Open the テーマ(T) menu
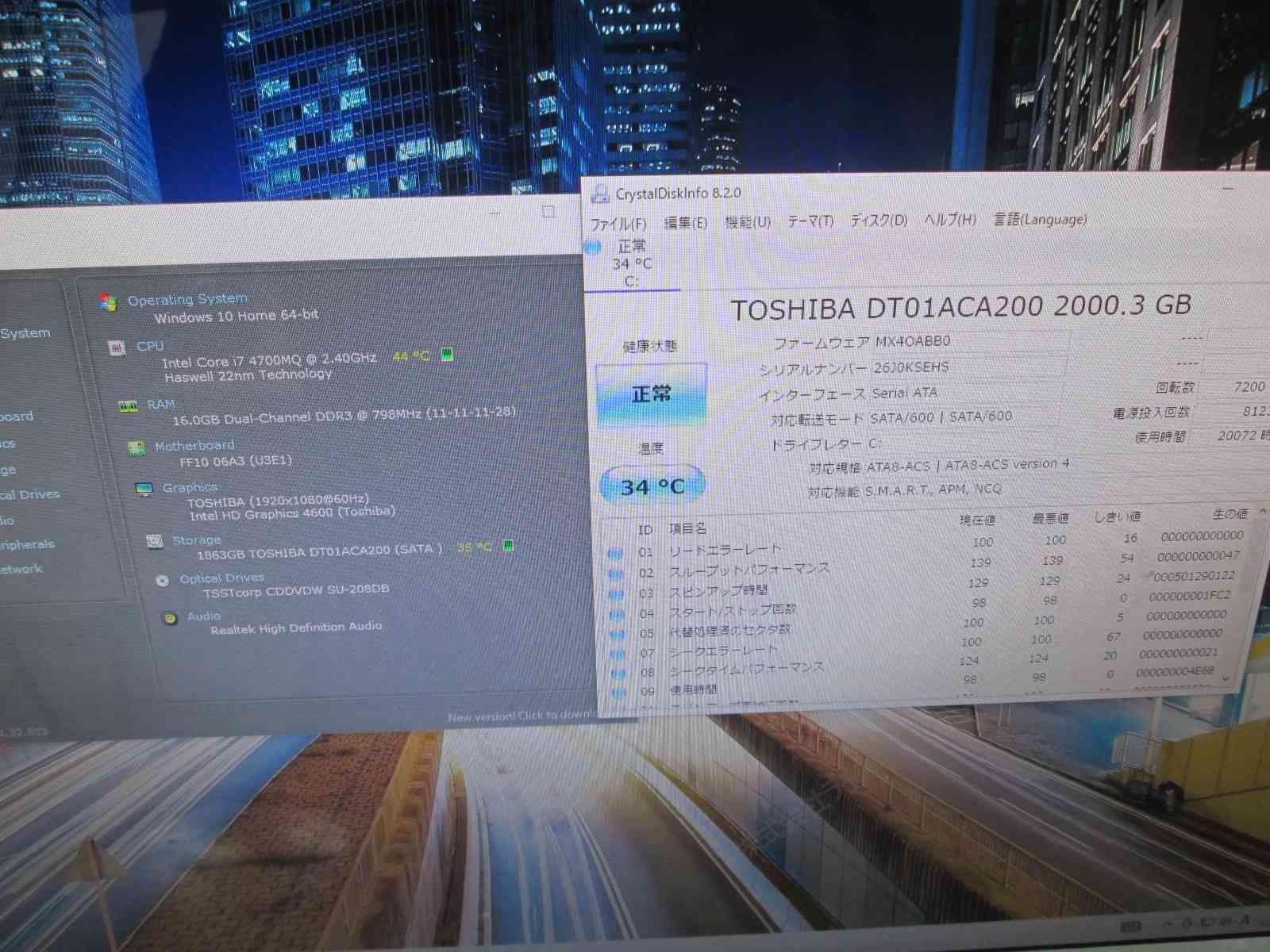The height and width of the screenshot is (952, 1270). [810, 221]
